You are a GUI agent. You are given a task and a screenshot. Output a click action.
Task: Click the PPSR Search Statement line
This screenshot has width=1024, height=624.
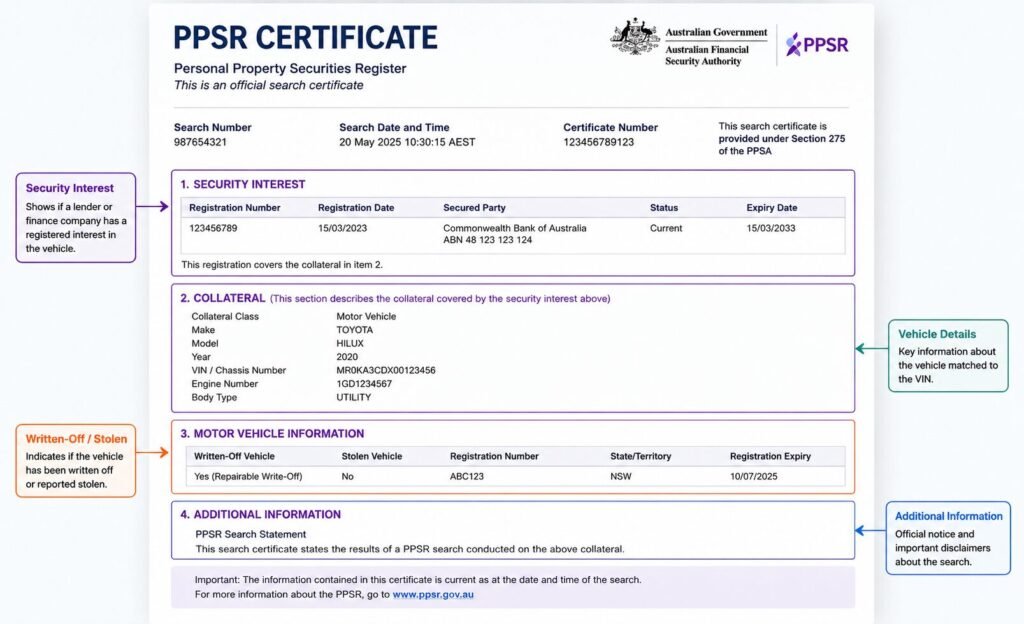pos(251,535)
